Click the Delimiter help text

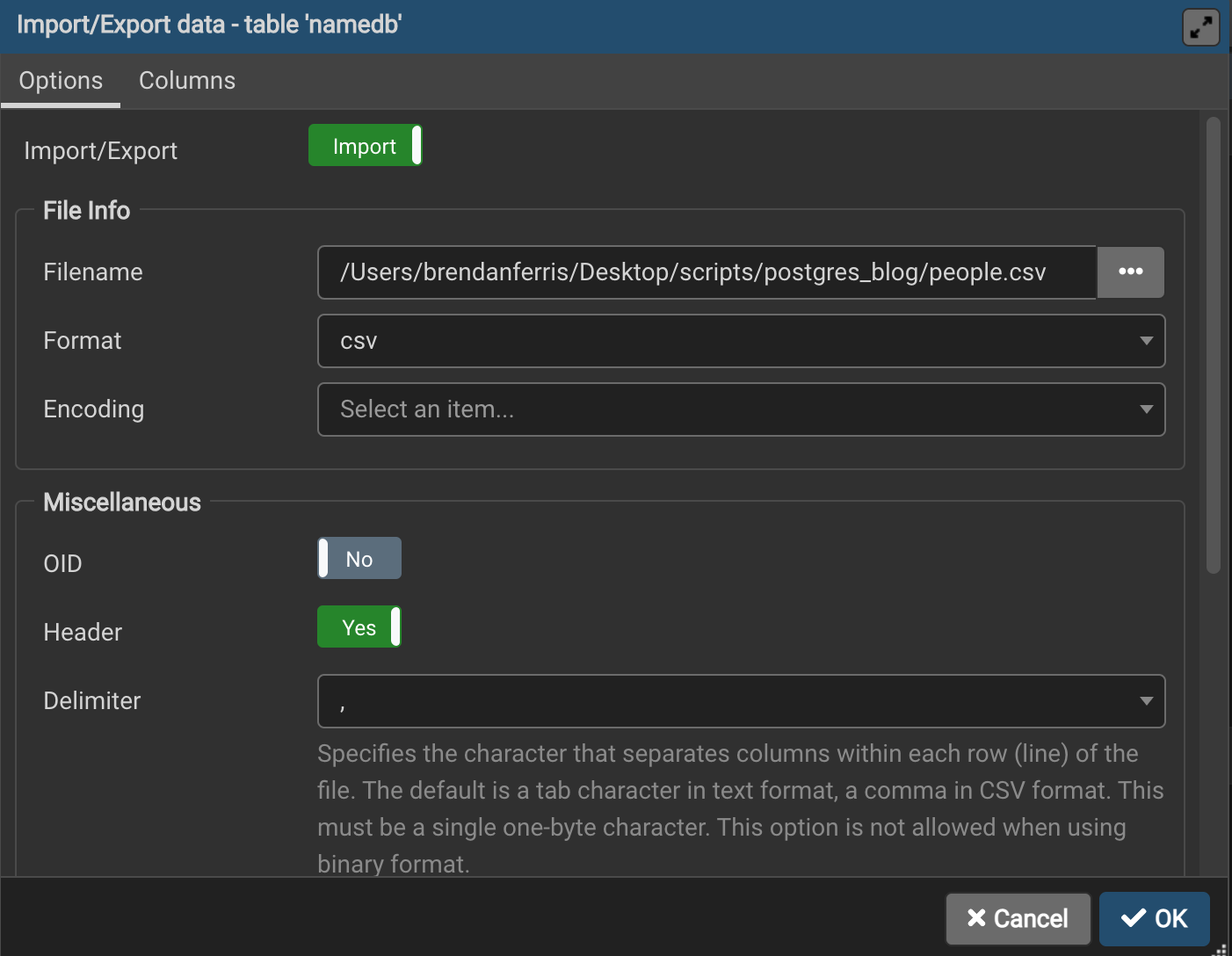pos(740,808)
